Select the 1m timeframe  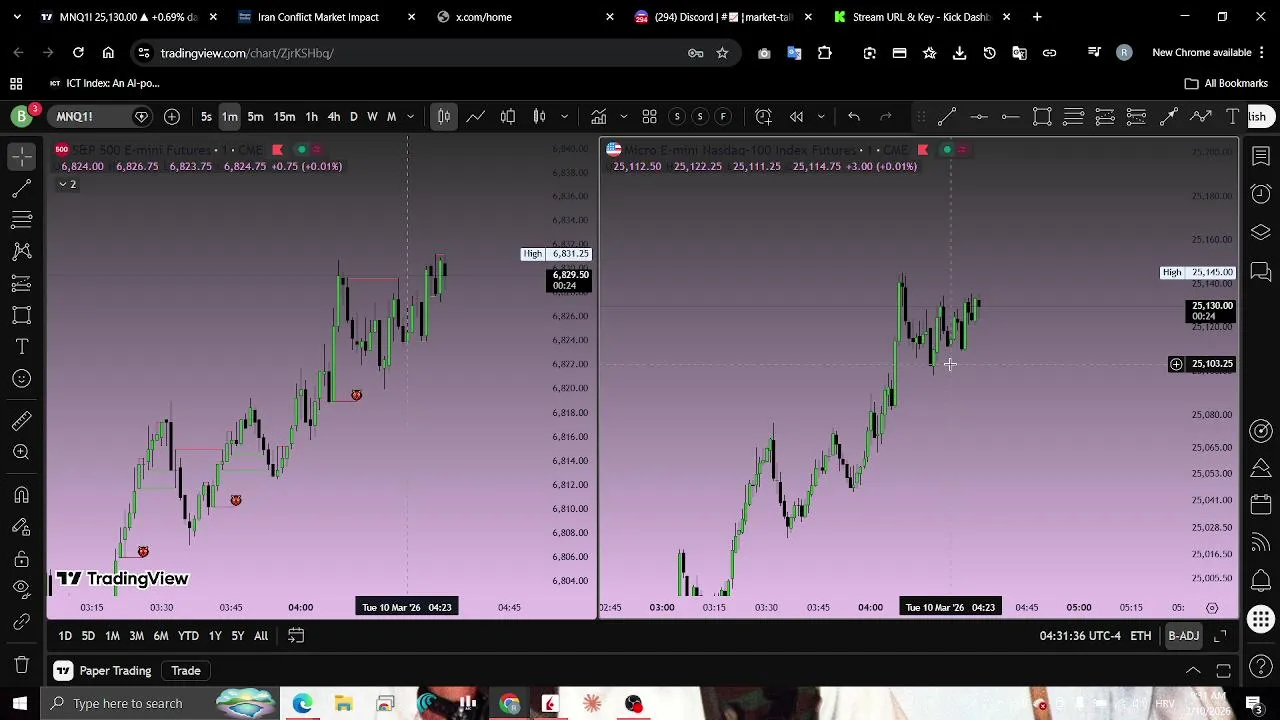pyautogui.click(x=230, y=117)
